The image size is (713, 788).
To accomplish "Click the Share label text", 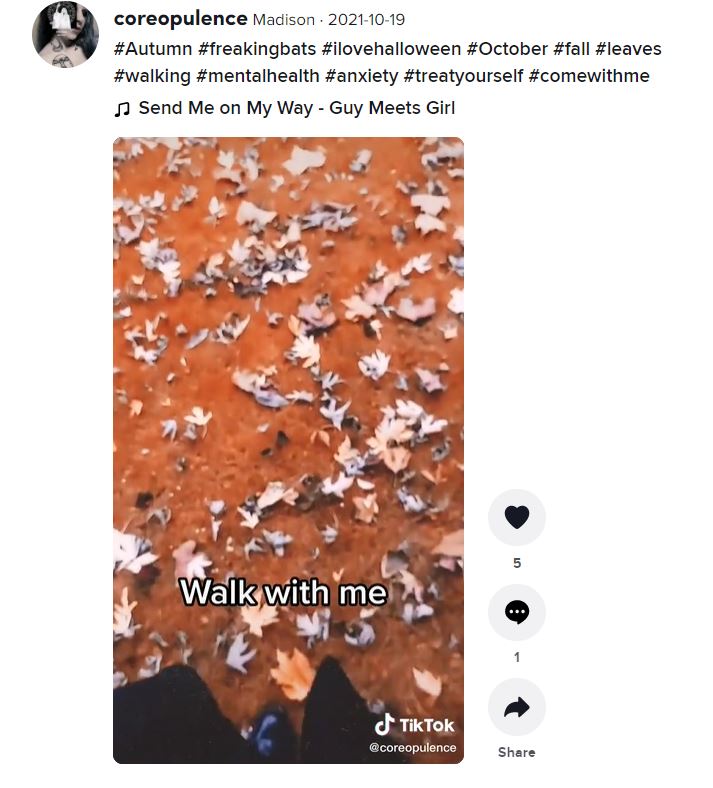I will click(517, 752).
